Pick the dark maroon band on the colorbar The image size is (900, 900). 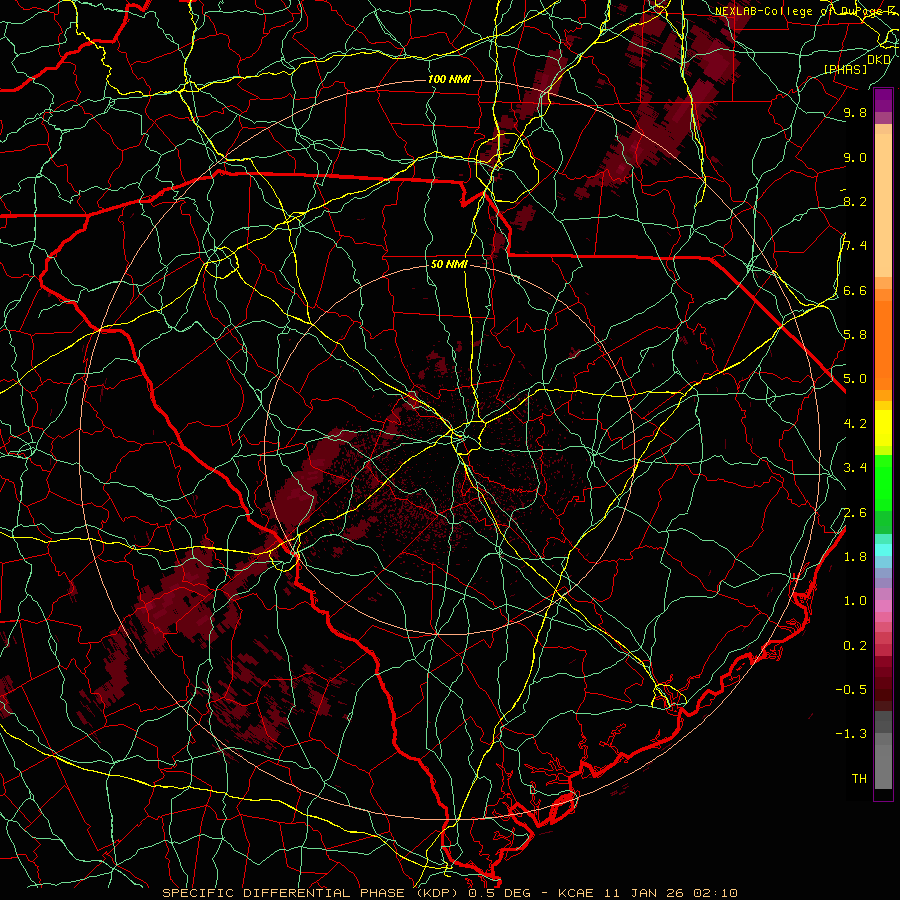click(x=883, y=683)
